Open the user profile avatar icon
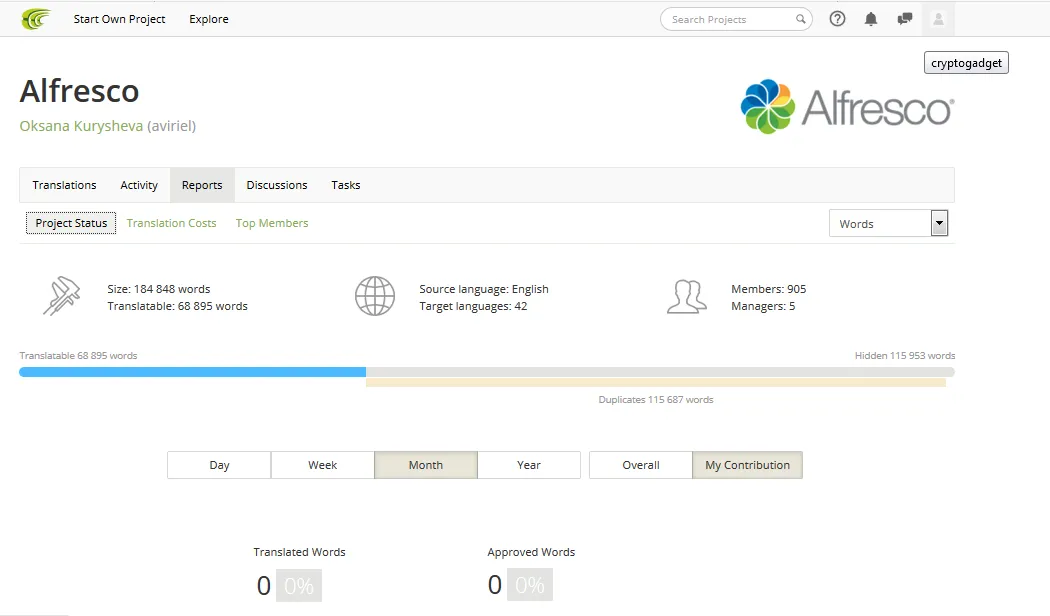 938,19
